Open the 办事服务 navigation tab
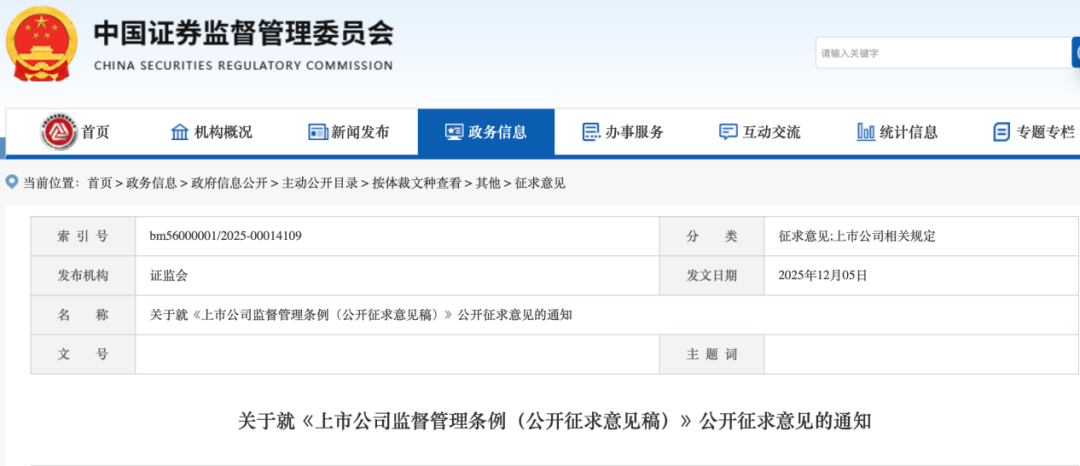This screenshot has height=466, width=1080. 623,132
